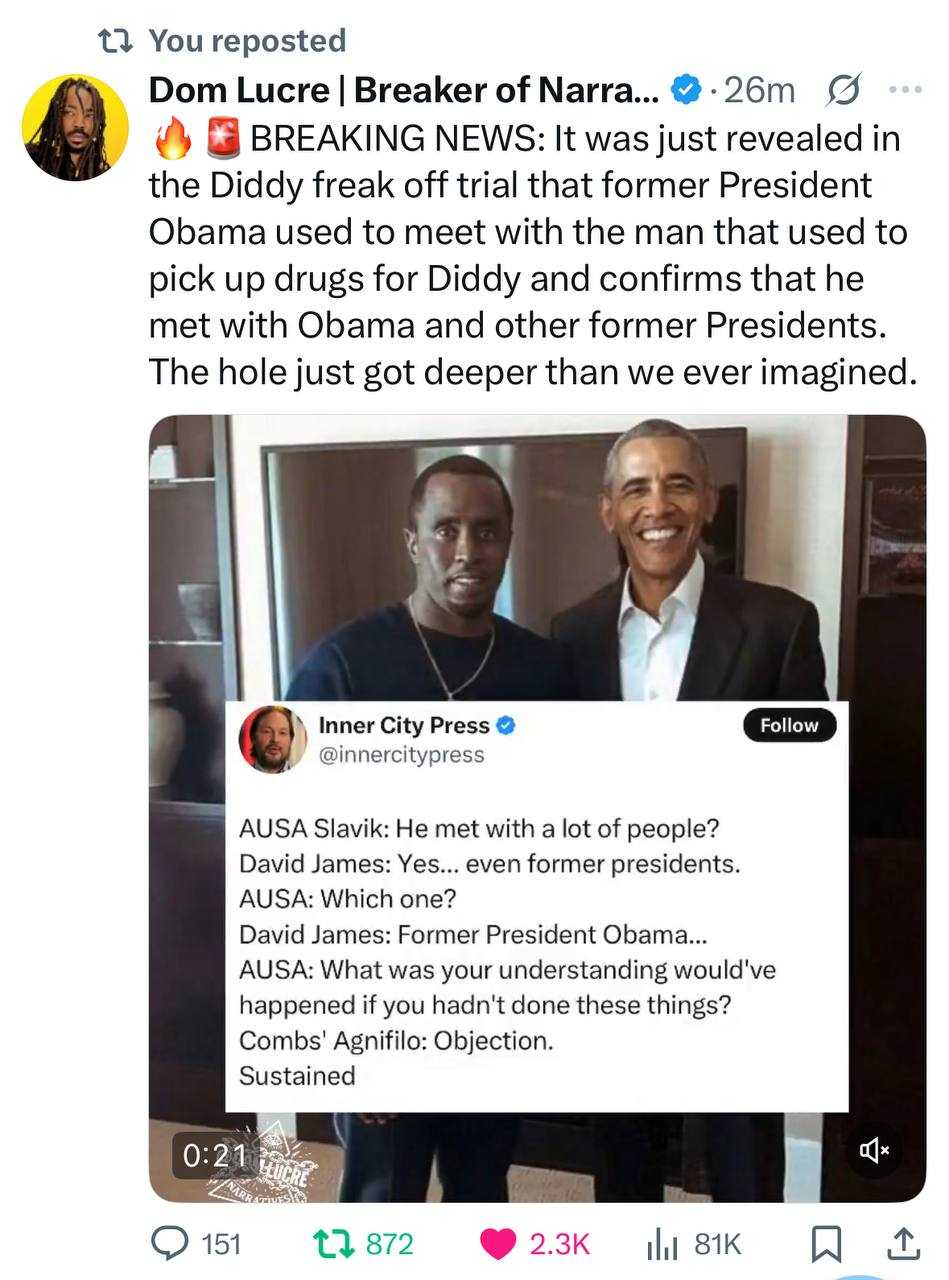The height and width of the screenshot is (1280, 949).
Task: Tap the Inner City Press profile picture
Action: pyautogui.click(x=273, y=740)
